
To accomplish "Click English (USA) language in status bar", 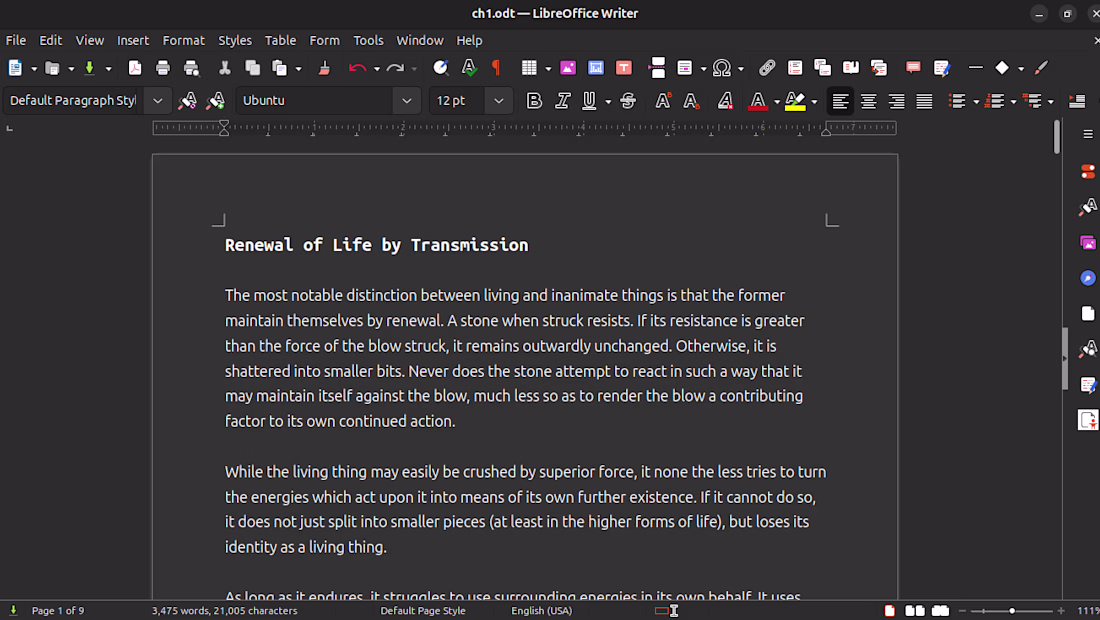I will [x=542, y=611].
